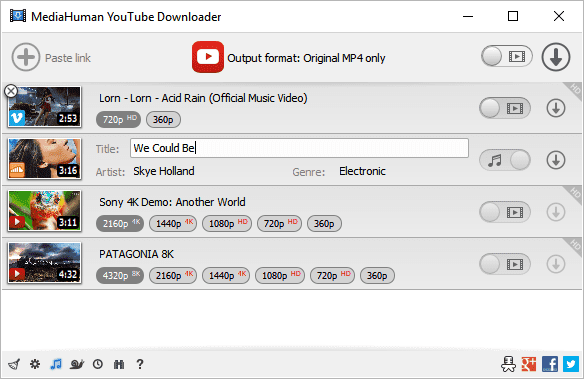
Task: Toggle video/audio switch for PATAGONIA 8K
Action: (505, 264)
